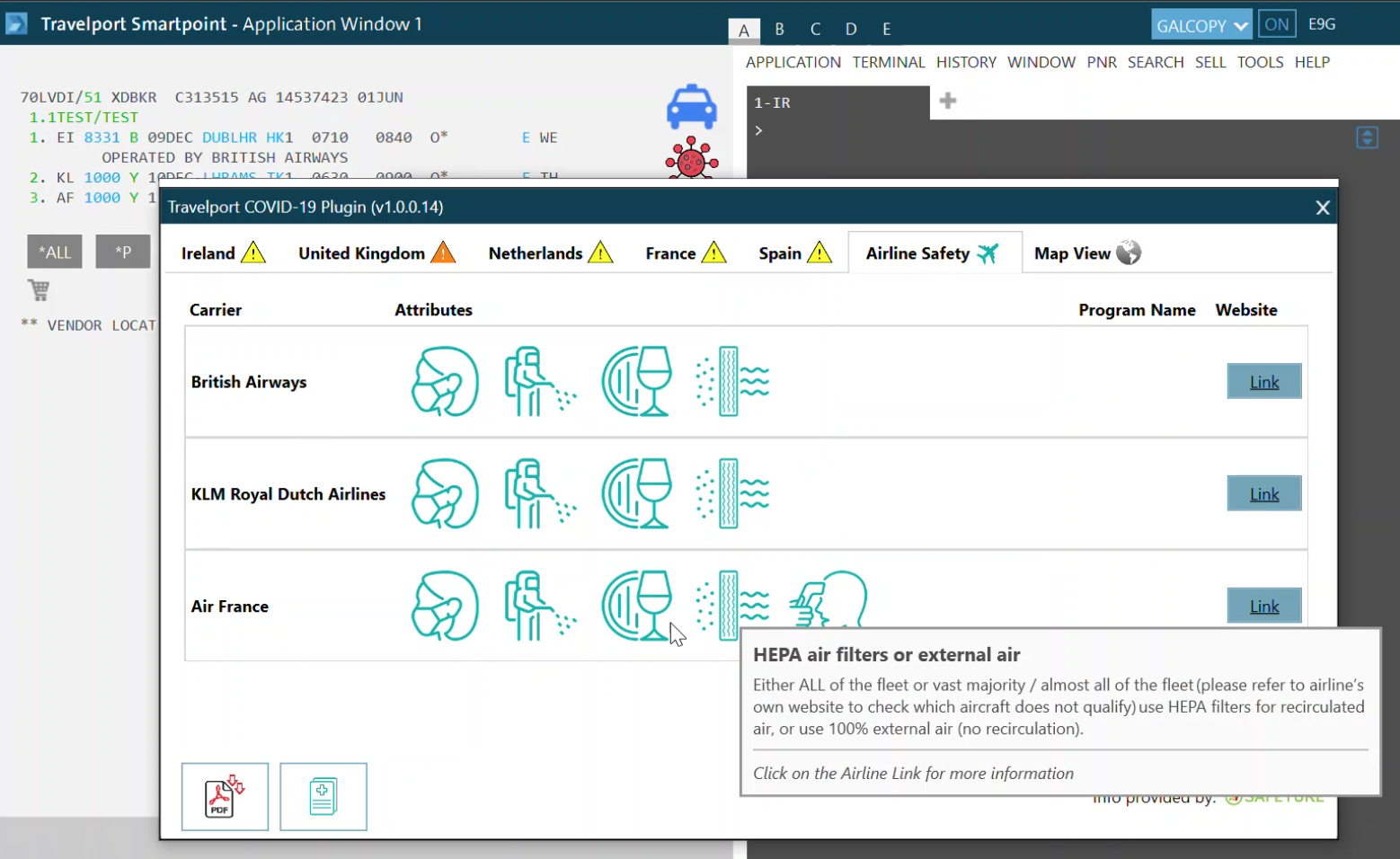
Task: Click the British Airways face mask icon
Action: click(x=445, y=382)
